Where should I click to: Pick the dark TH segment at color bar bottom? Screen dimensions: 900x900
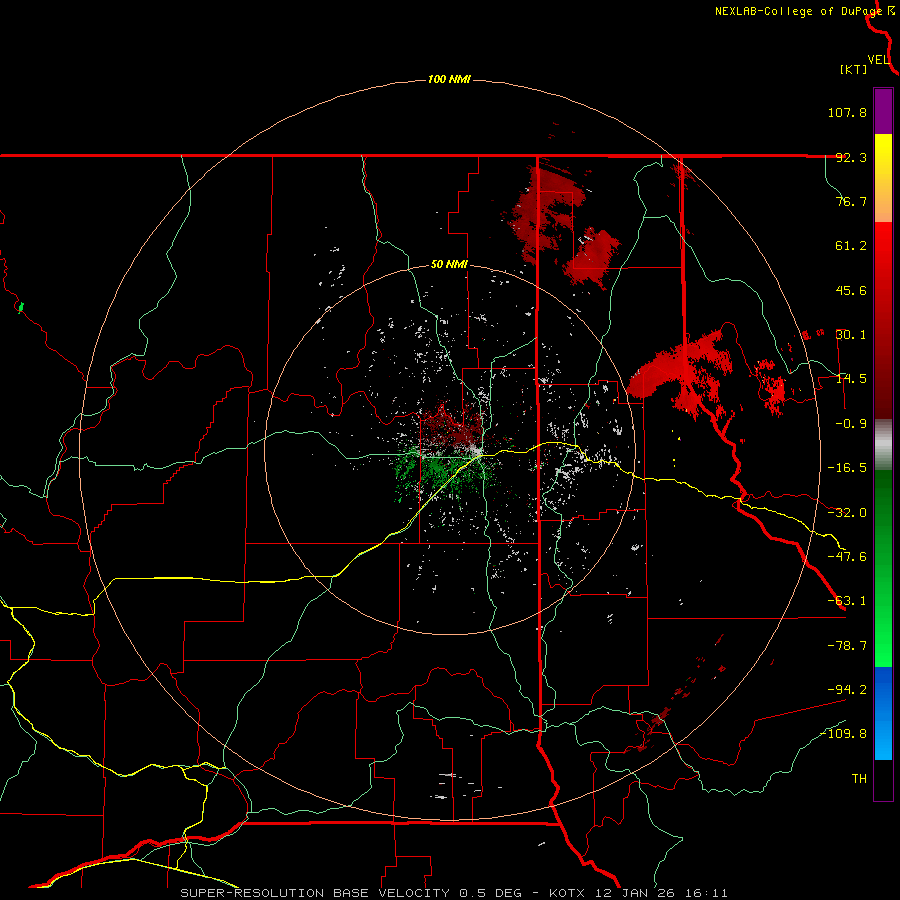[x=883, y=779]
